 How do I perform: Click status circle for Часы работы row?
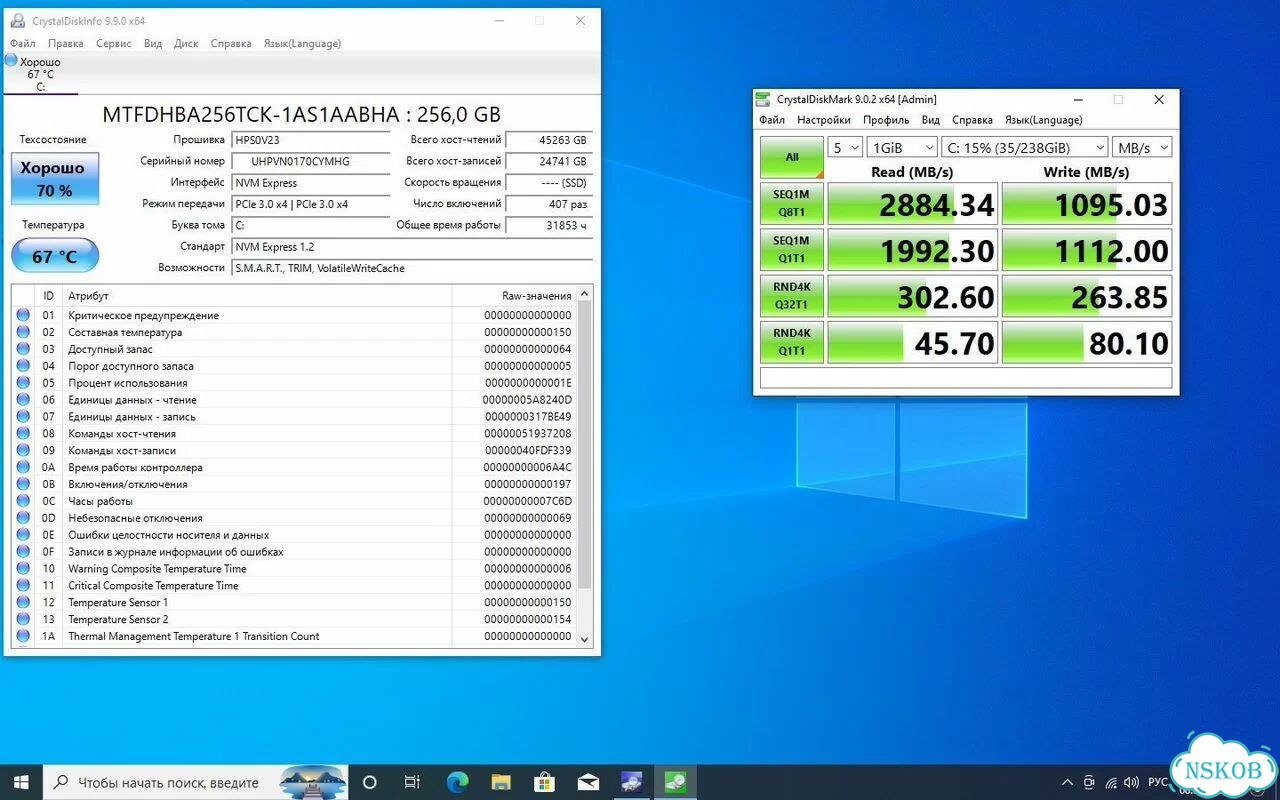coord(23,501)
